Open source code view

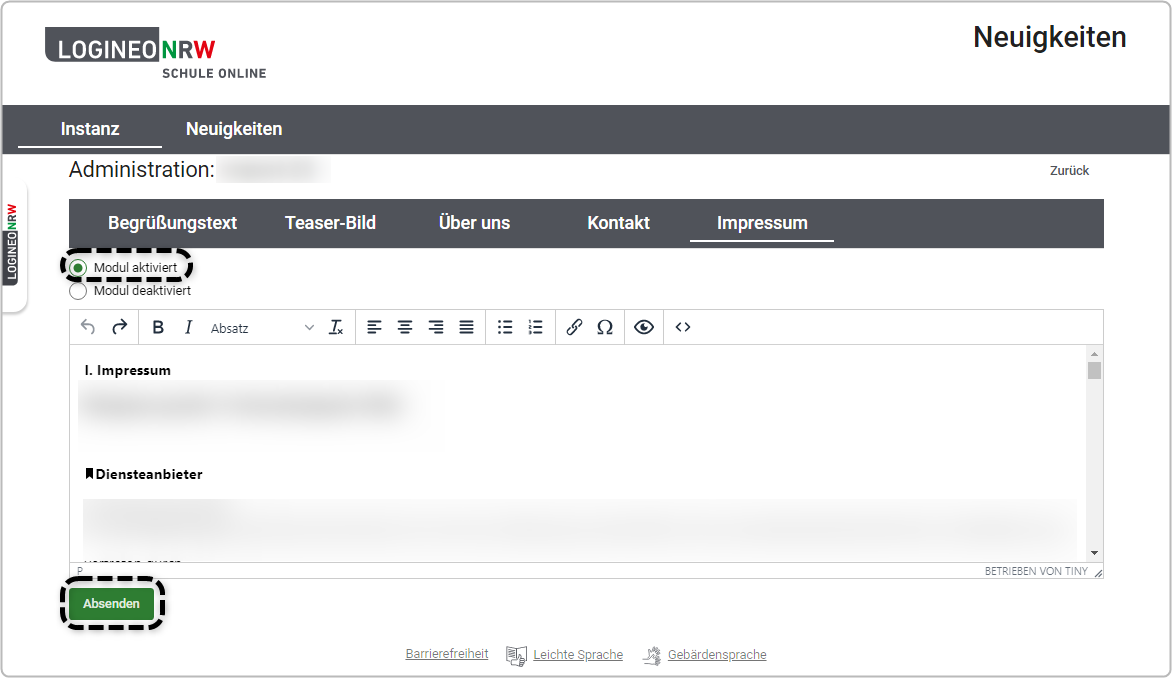click(682, 327)
